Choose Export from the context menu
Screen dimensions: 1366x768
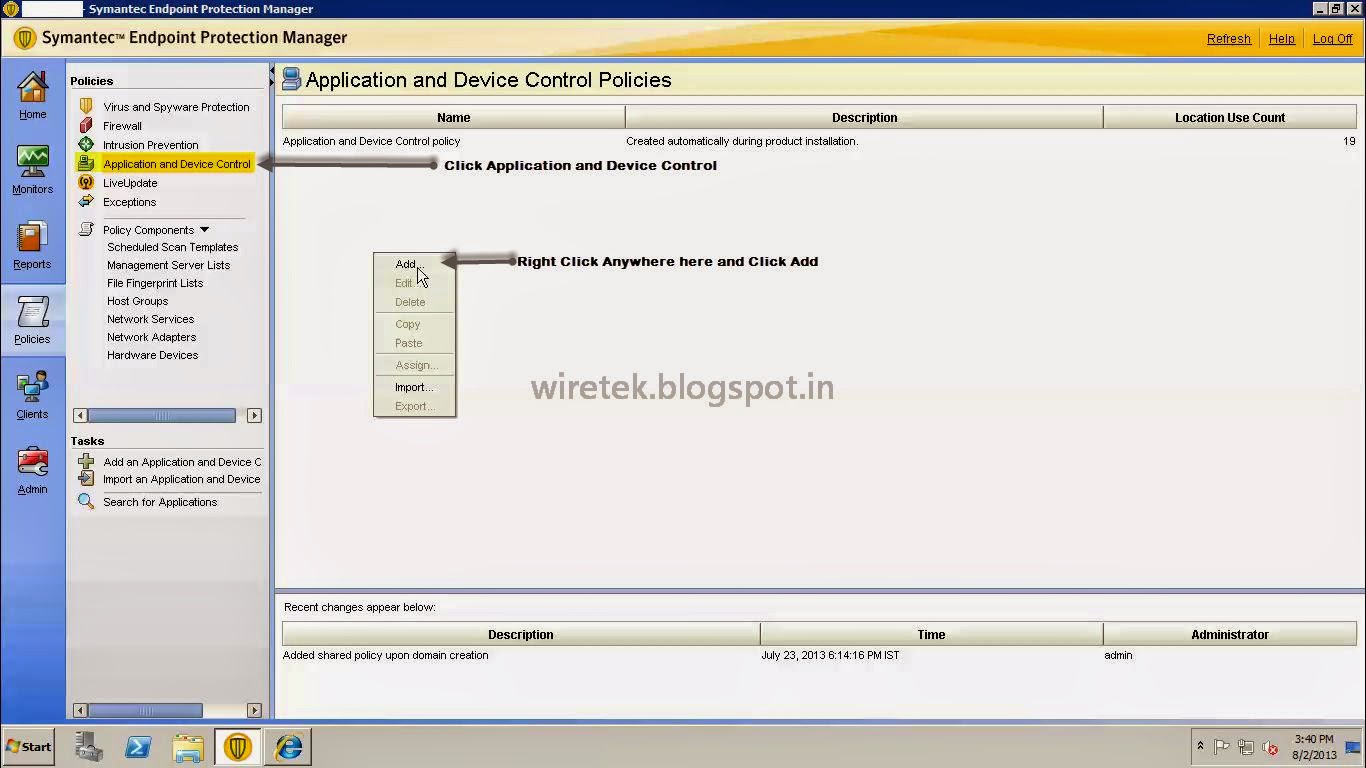tap(415, 406)
